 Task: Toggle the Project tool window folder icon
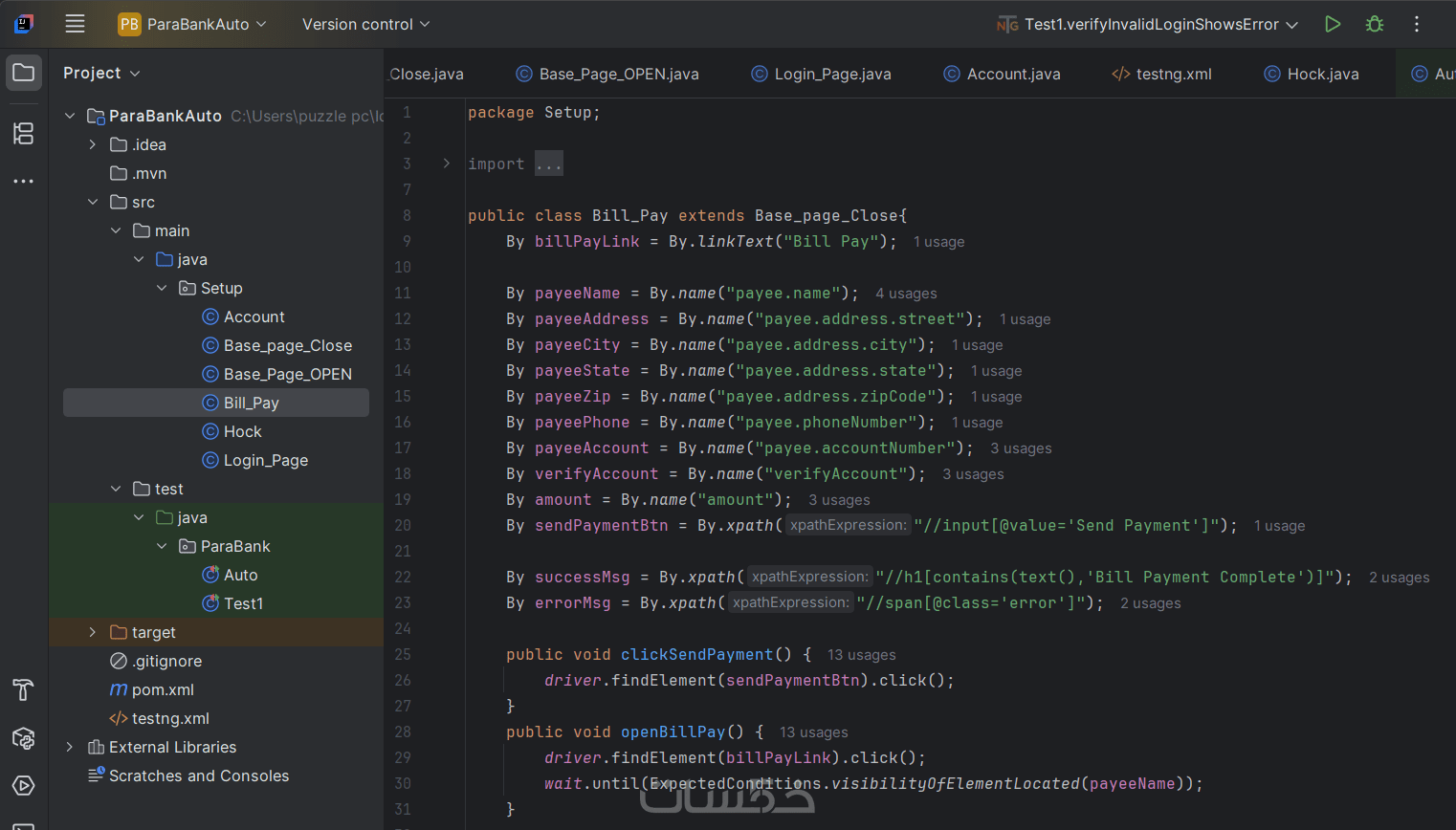pyautogui.click(x=23, y=73)
